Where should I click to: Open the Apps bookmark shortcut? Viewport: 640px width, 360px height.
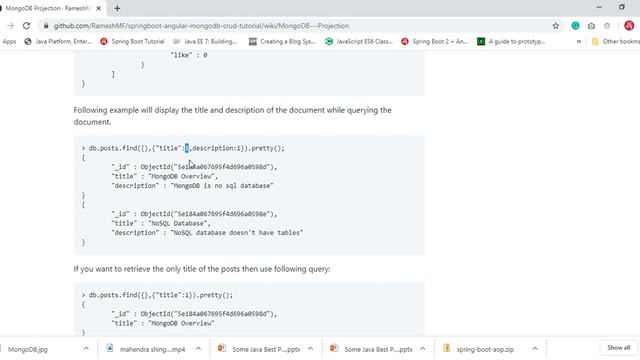click(x=9, y=41)
